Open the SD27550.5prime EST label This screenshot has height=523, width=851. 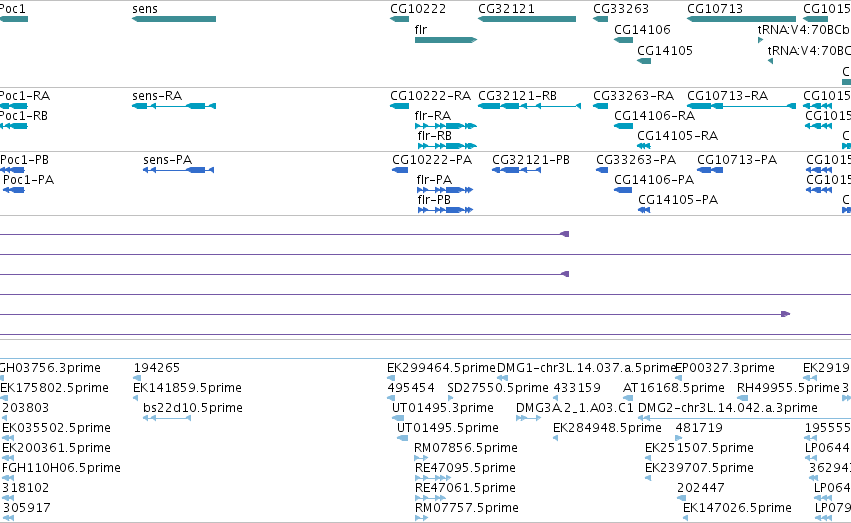coord(498,388)
